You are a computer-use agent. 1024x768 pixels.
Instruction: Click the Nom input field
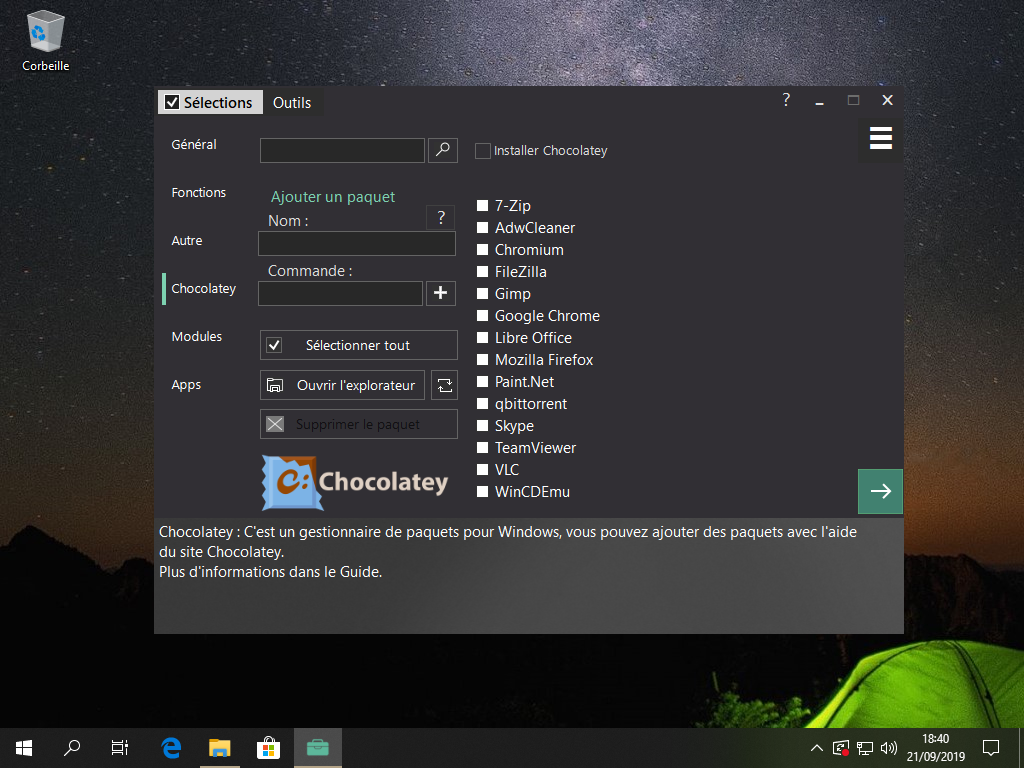pos(357,244)
